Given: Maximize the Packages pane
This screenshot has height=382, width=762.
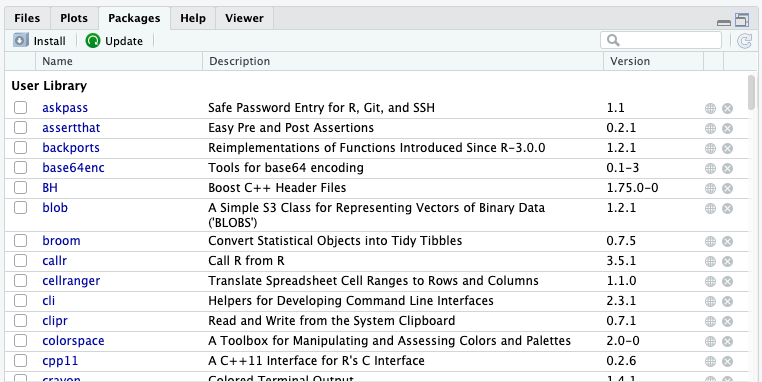Looking at the screenshot, I should tap(742, 20).
